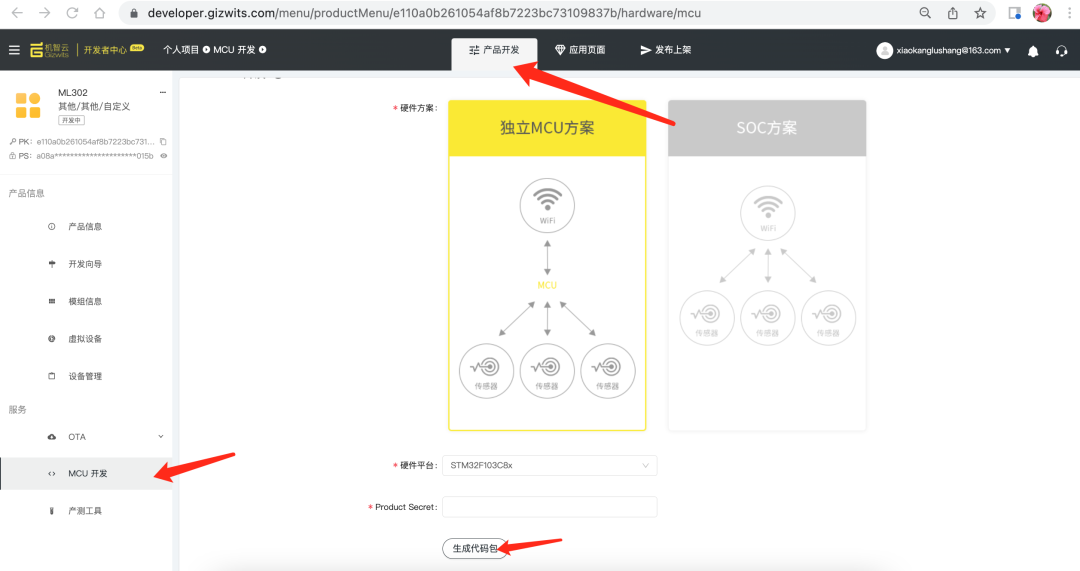This screenshot has width=1080, height=571.
Task: Bookmark this page with the star
Action: tap(979, 12)
